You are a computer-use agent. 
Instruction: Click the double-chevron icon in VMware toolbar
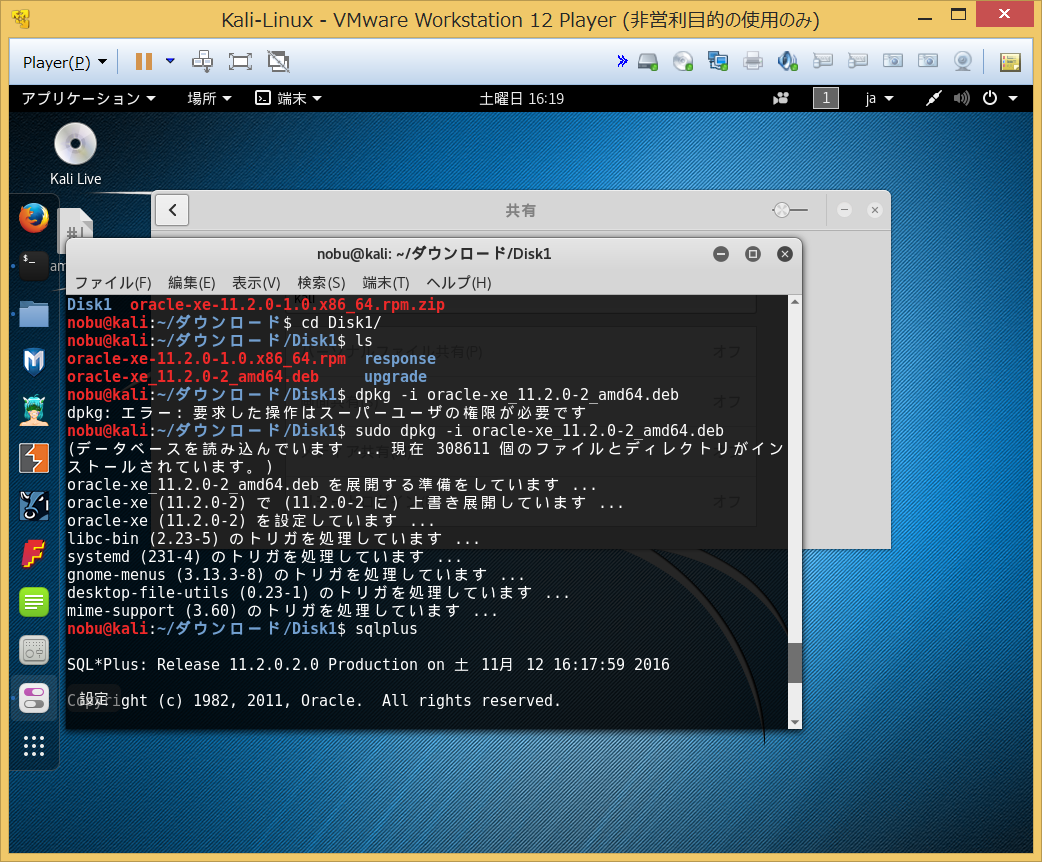pyautogui.click(x=622, y=61)
